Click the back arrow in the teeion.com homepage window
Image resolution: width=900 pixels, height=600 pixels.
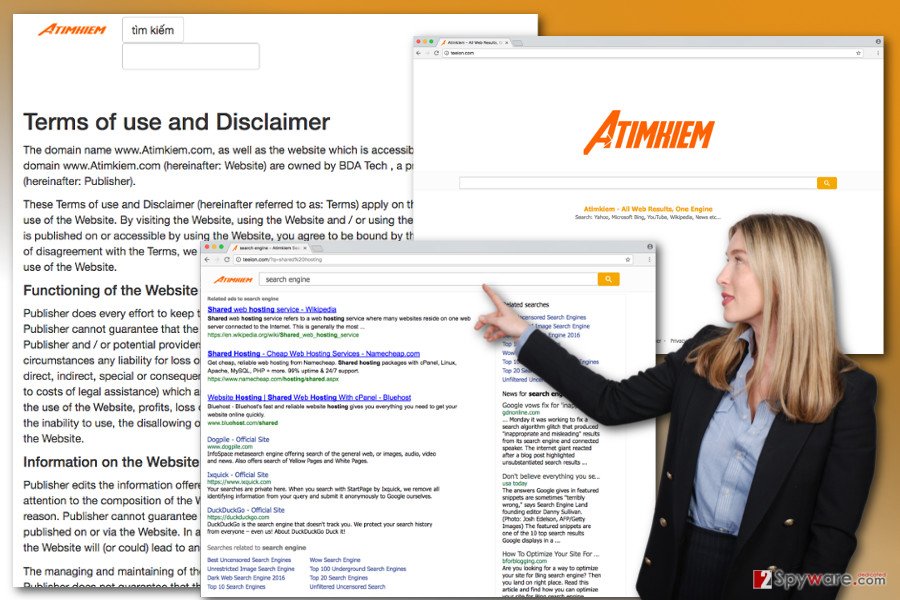(418, 53)
